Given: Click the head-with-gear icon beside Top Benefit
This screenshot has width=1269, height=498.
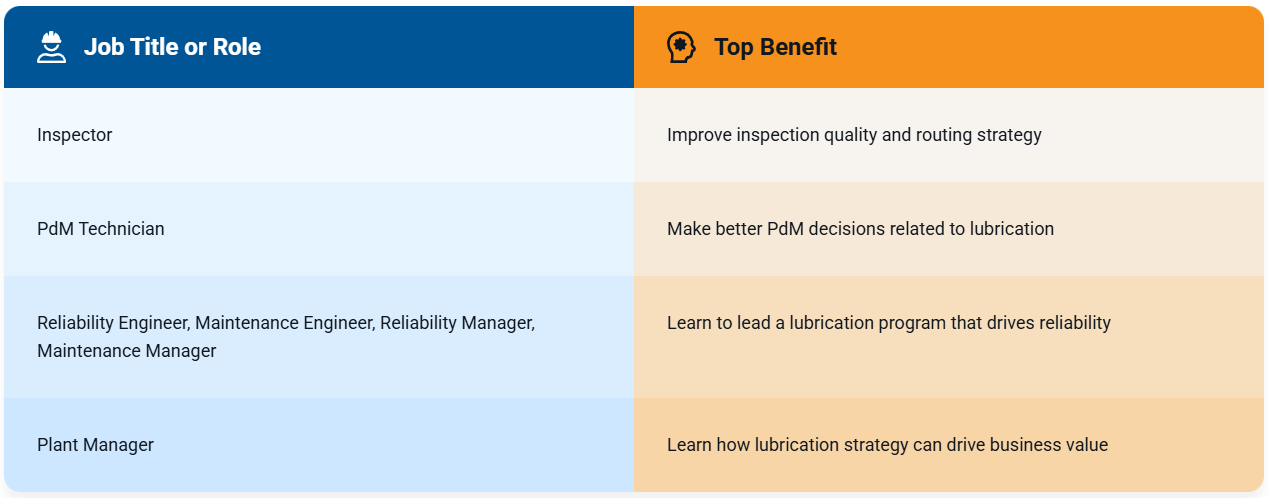Looking at the screenshot, I should 681,47.
